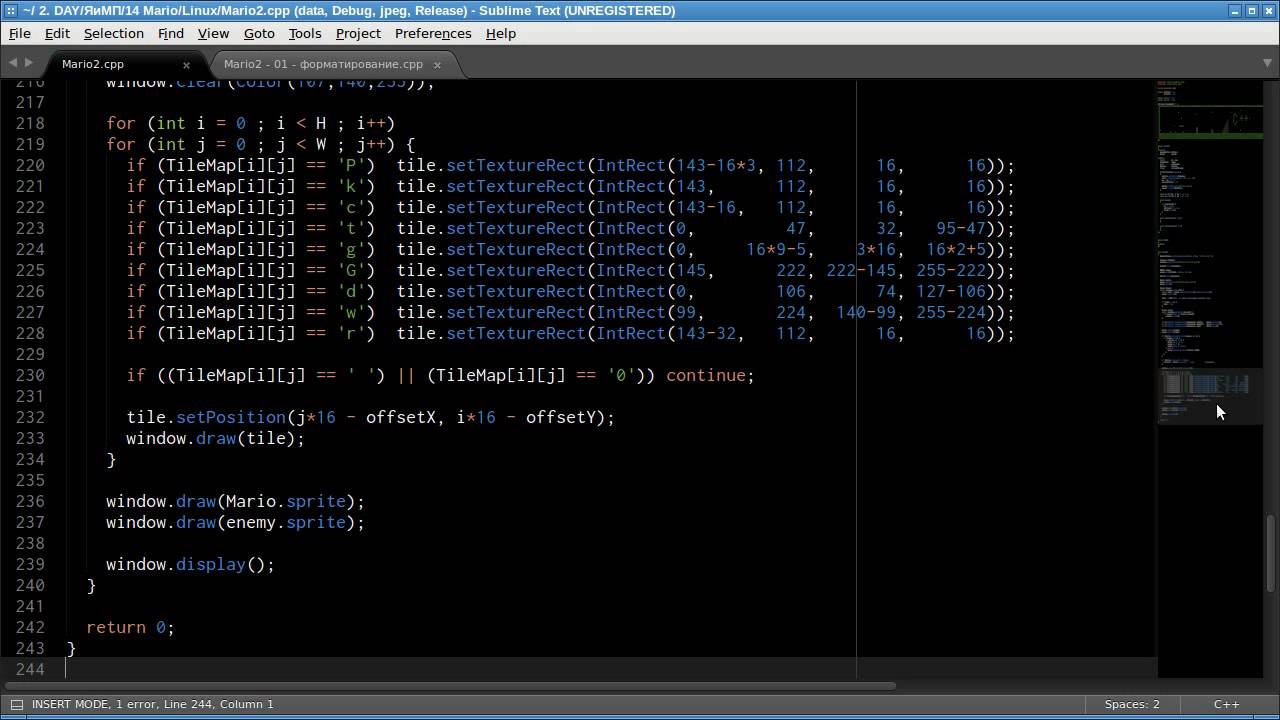The width and height of the screenshot is (1280, 720).
Task: Click the 'P' character literal on line 220
Action: pos(351,165)
